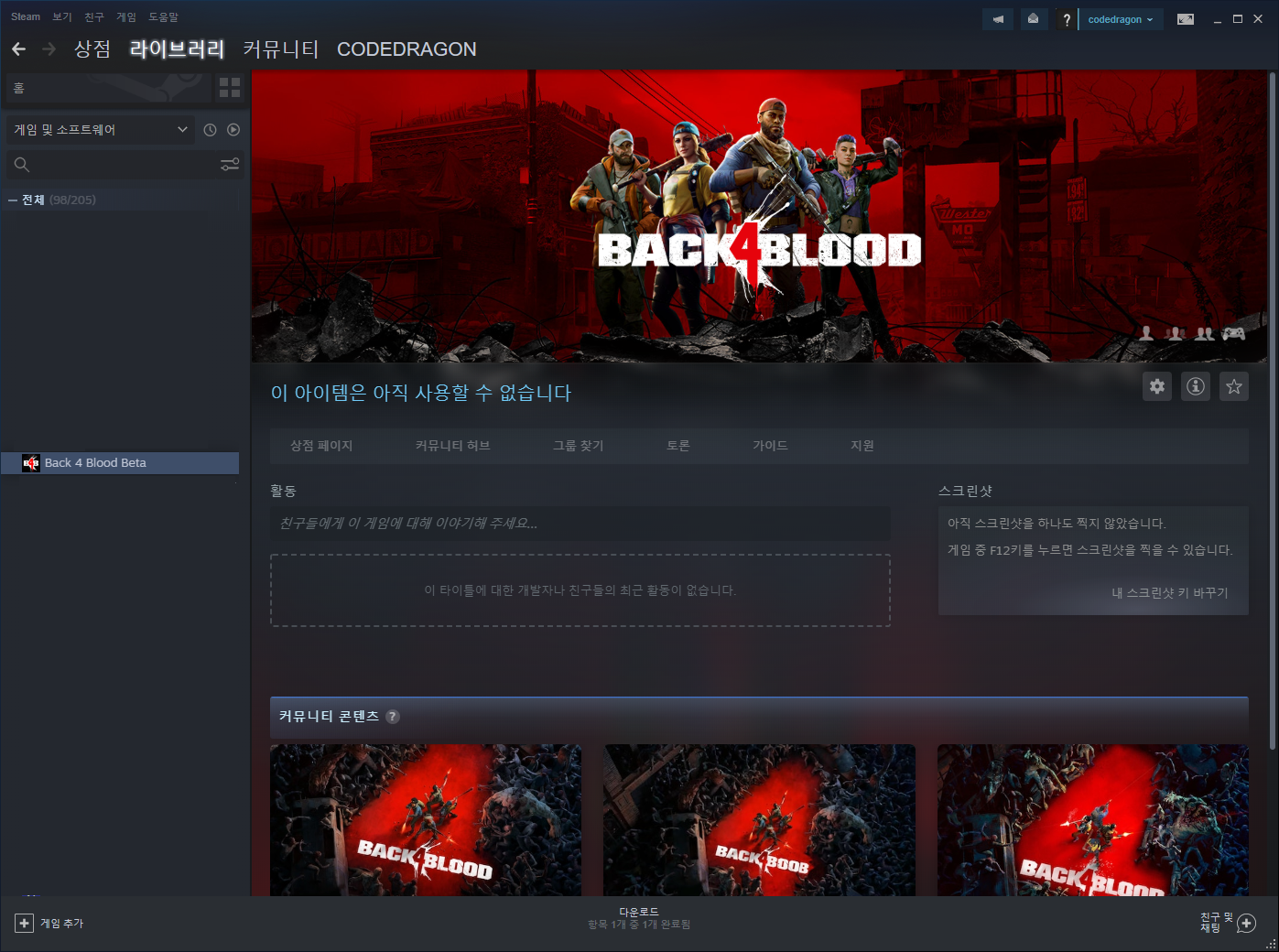Image resolution: width=1279 pixels, height=952 pixels.
Task: Click the 홈 button in sidebar
Action: (108, 88)
